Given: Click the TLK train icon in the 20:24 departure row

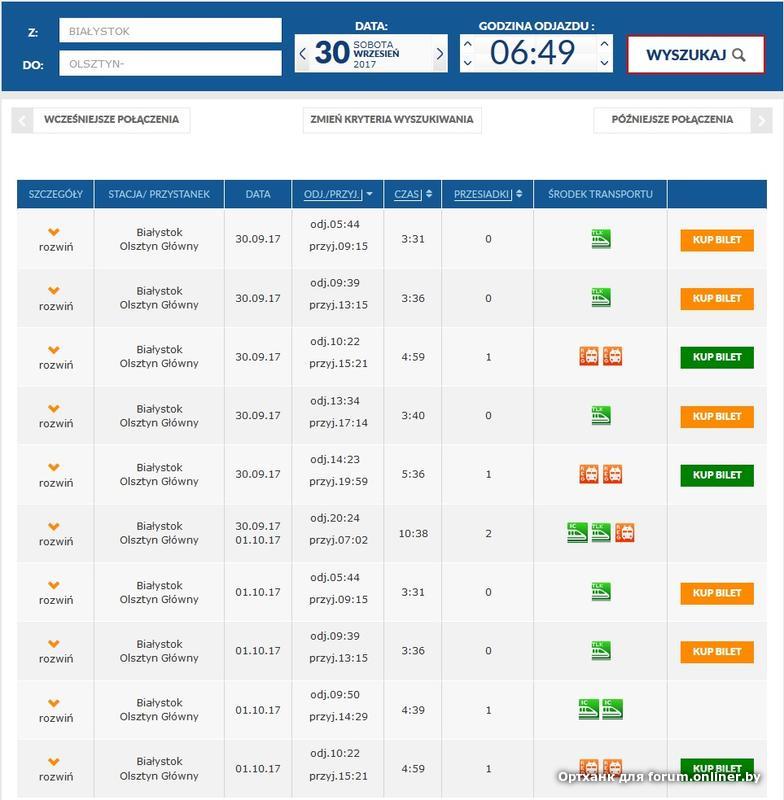Looking at the screenshot, I should tap(600, 533).
